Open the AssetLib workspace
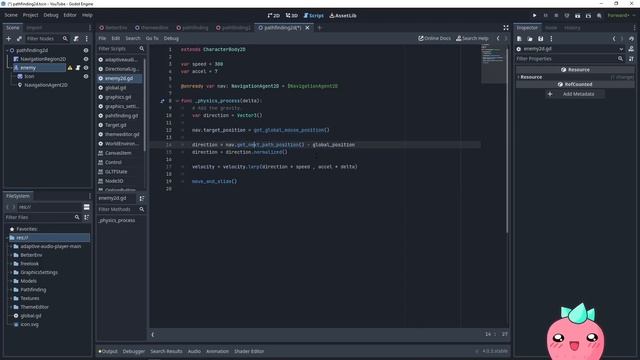The width and height of the screenshot is (640, 360). [x=343, y=16]
